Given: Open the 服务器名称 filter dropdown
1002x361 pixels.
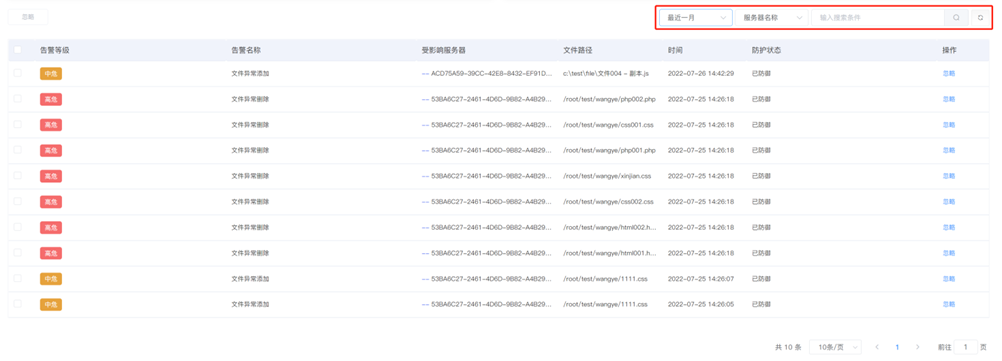Looking at the screenshot, I should [771, 18].
